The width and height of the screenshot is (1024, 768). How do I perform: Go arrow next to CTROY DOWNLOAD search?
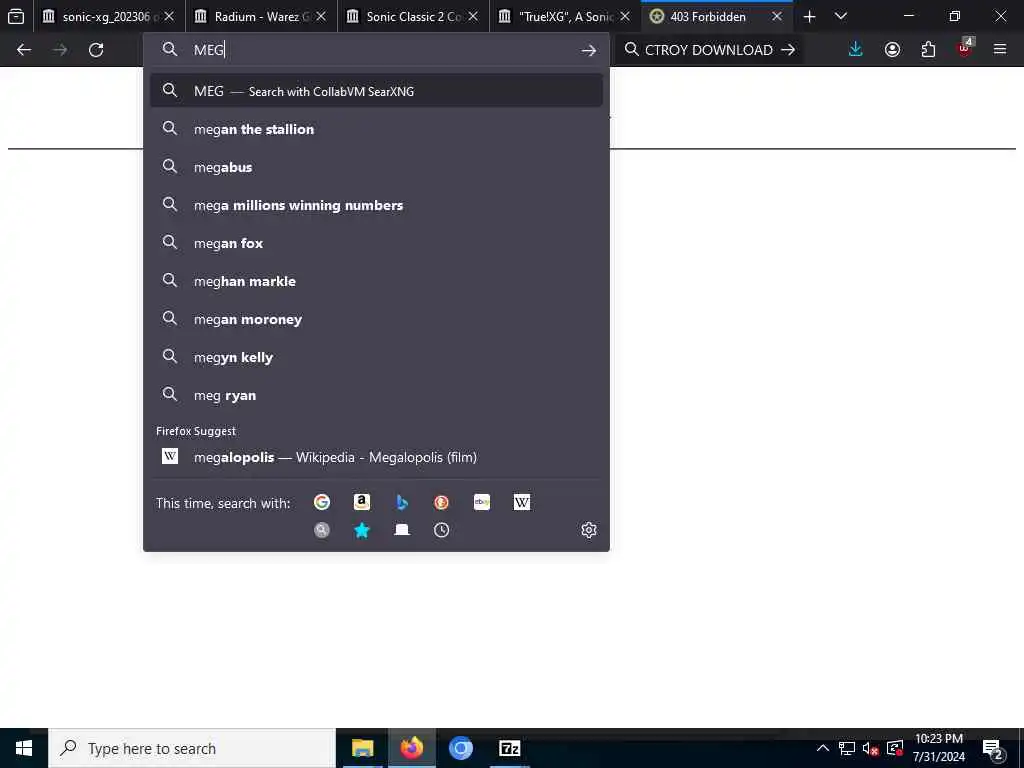click(x=788, y=50)
